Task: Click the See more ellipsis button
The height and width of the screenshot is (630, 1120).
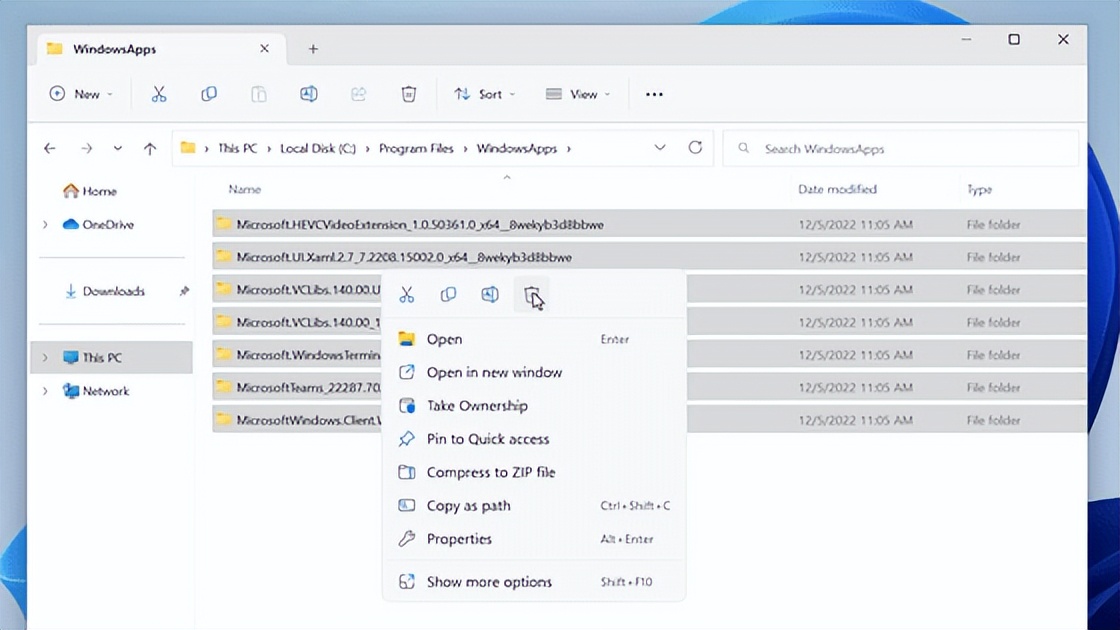Action: [x=654, y=93]
